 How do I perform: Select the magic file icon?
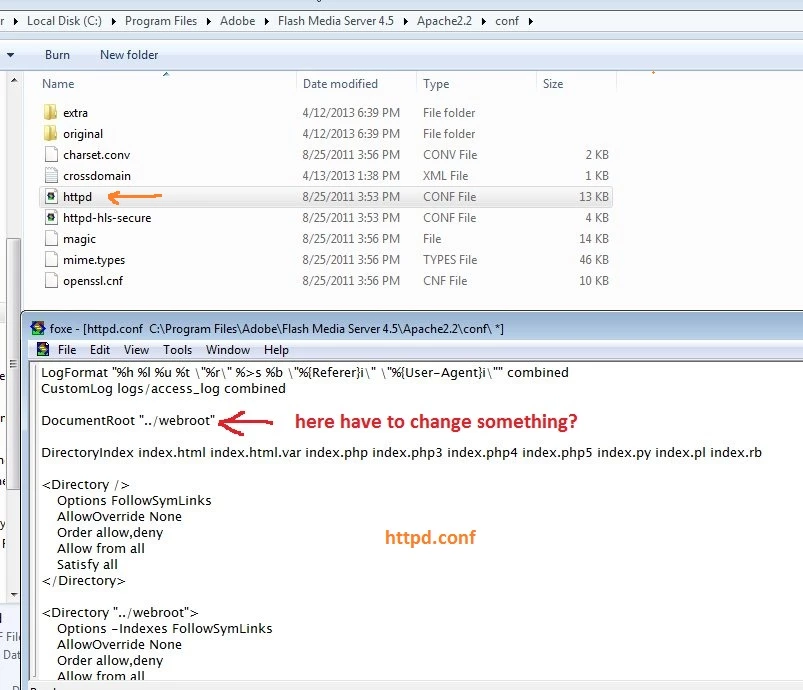tap(51, 238)
